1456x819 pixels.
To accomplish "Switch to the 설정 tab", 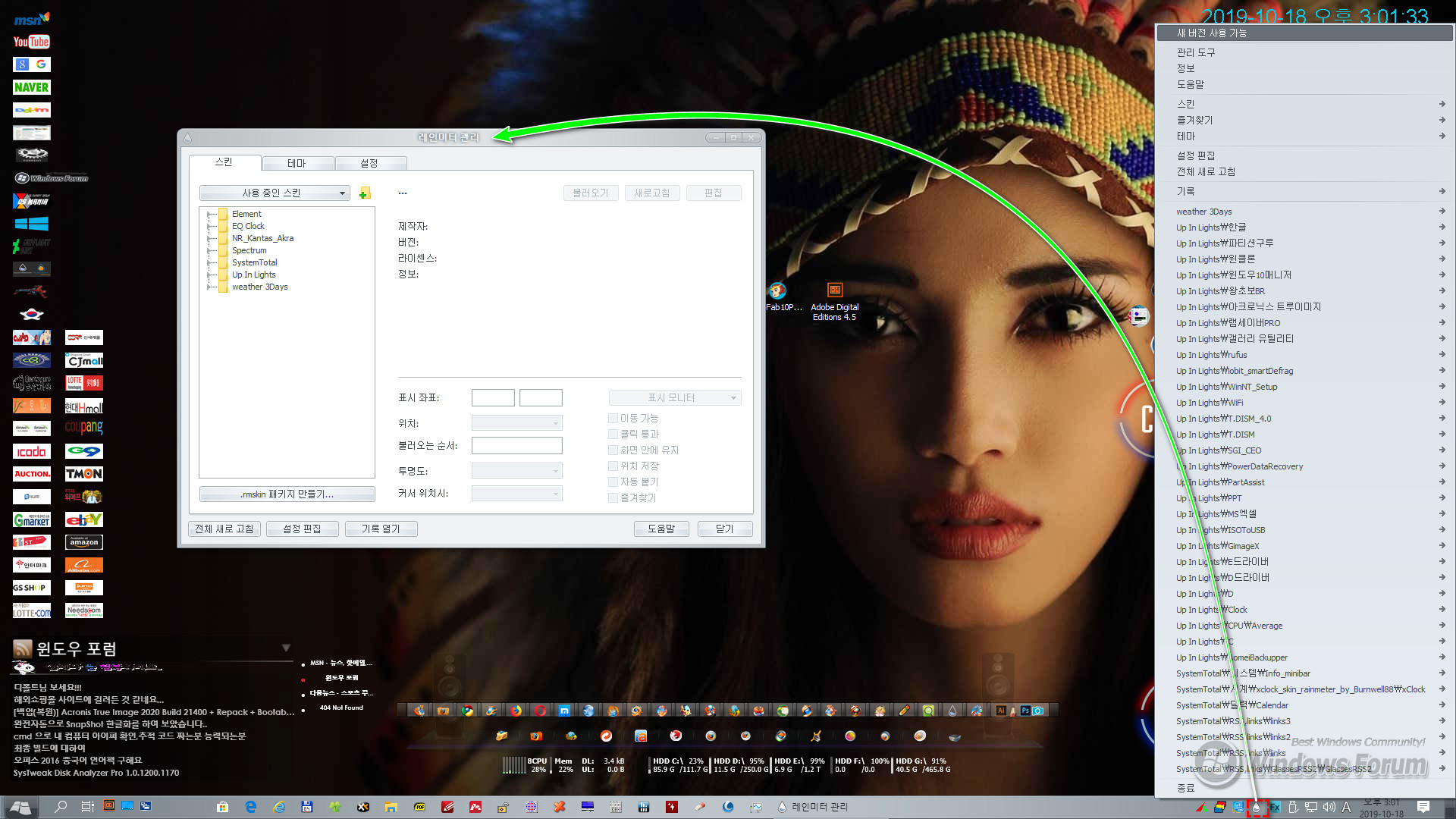I will click(369, 163).
